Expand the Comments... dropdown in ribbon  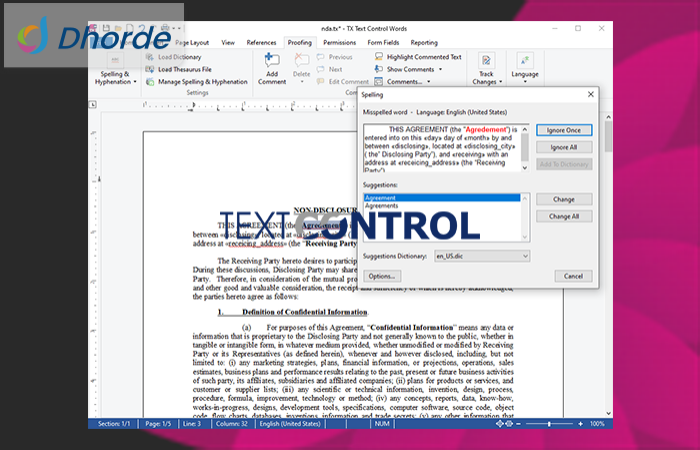tap(410, 81)
